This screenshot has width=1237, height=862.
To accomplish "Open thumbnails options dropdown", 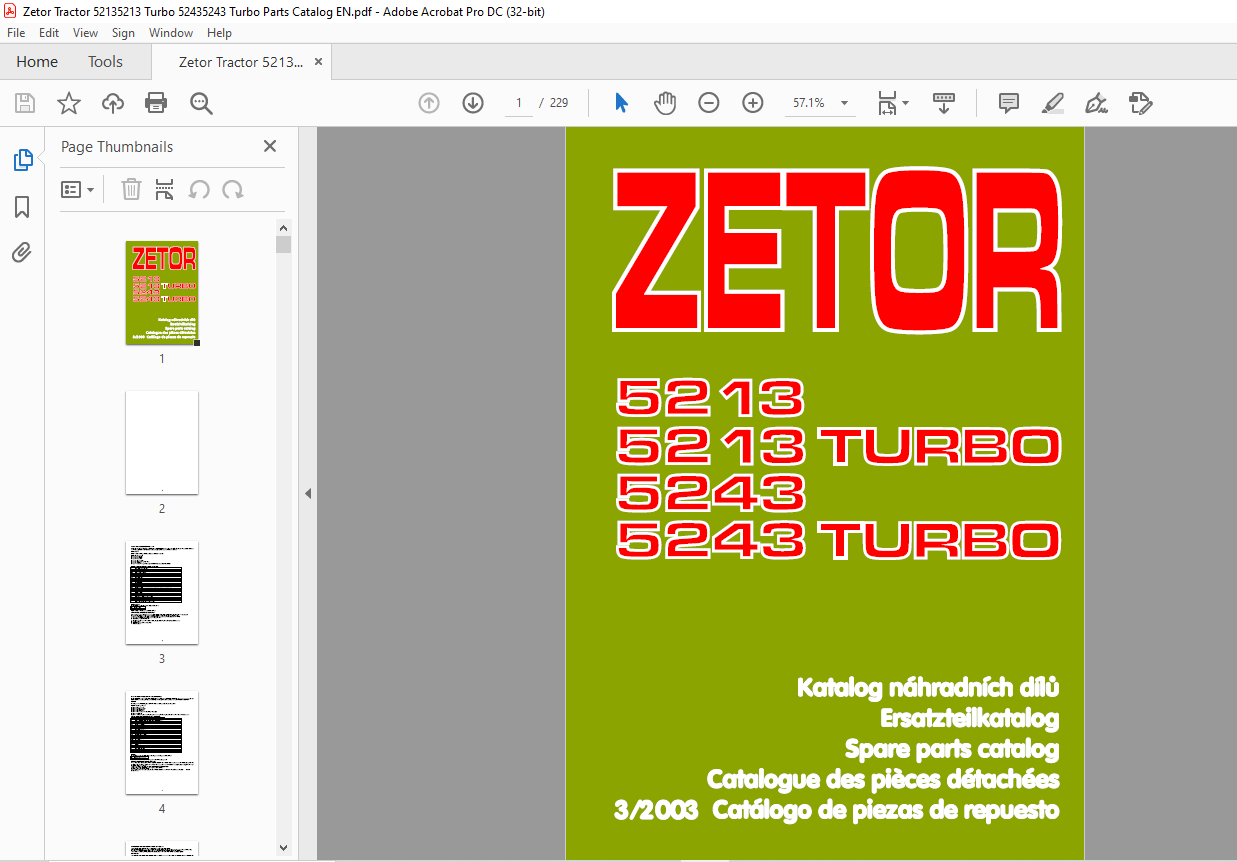I will (77, 189).
